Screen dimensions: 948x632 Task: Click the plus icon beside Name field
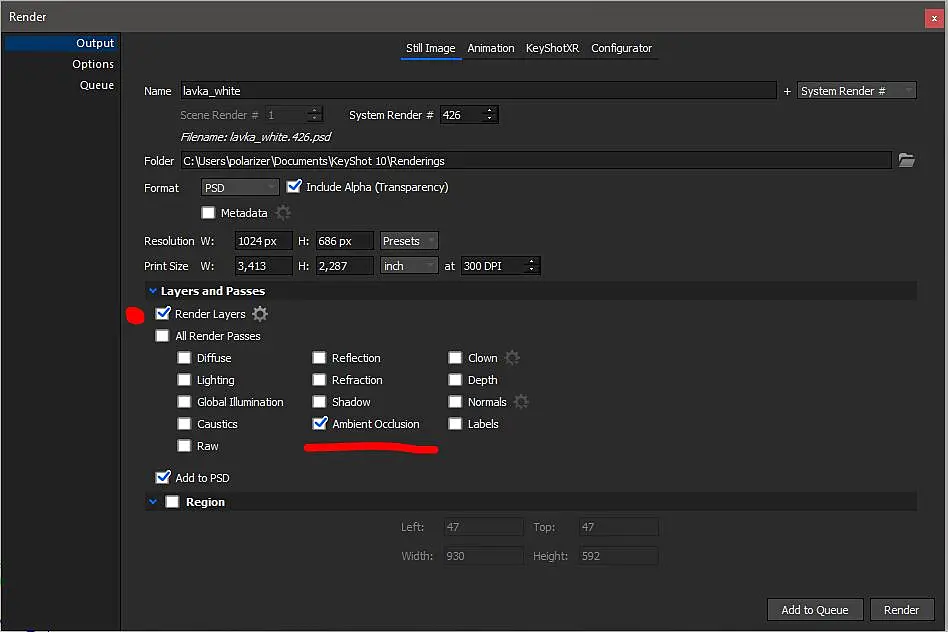tap(787, 91)
